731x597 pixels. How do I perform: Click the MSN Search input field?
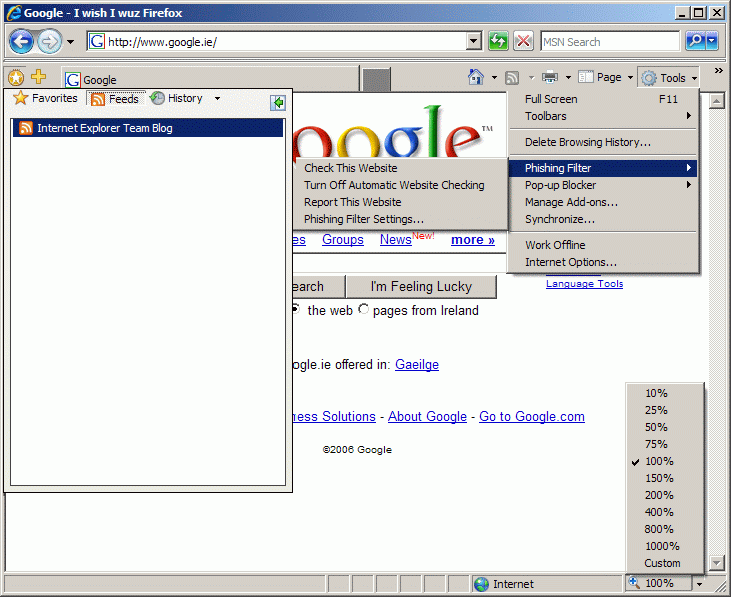click(610, 42)
